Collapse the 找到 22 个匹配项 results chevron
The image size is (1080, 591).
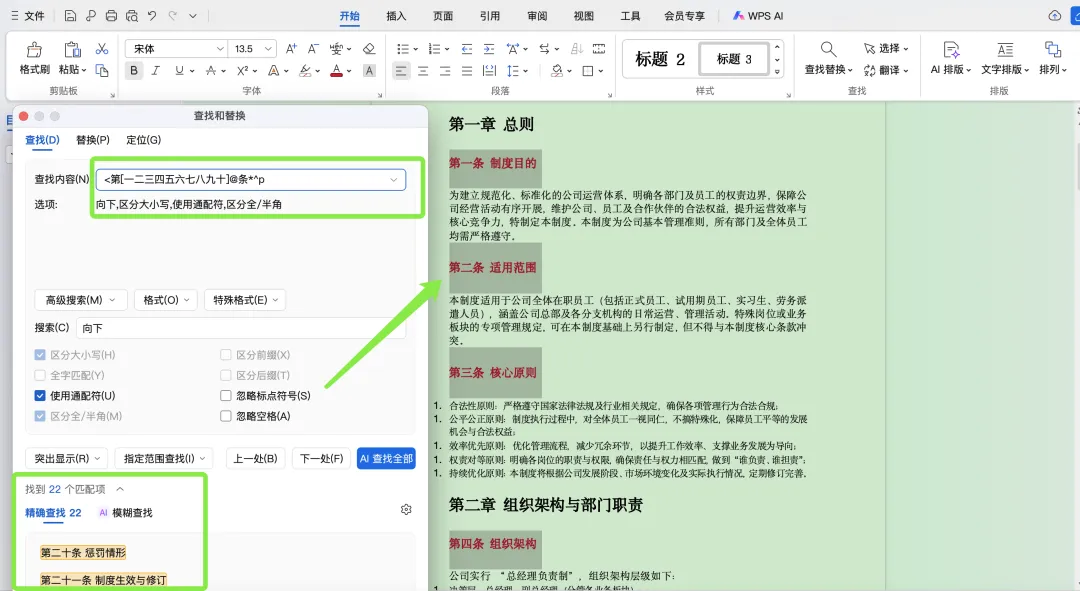pyautogui.click(x=120, y=489)
